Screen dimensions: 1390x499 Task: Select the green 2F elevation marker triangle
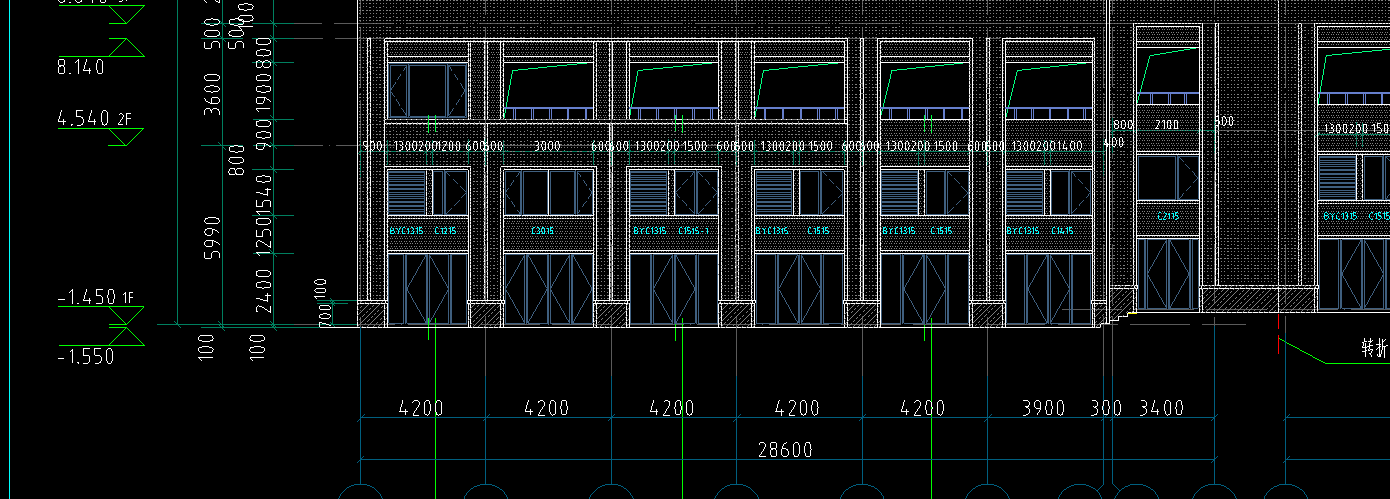point(128,137)
